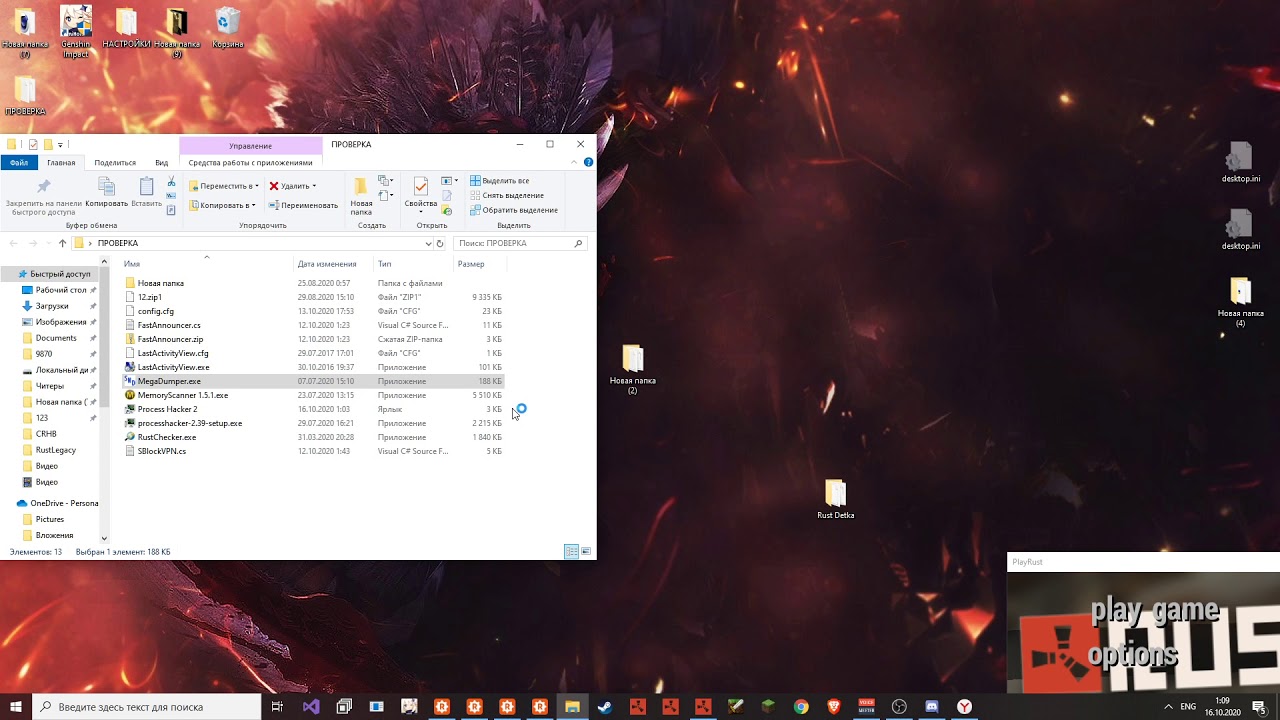Open the address bar history dropdown

tap(429, 243)
